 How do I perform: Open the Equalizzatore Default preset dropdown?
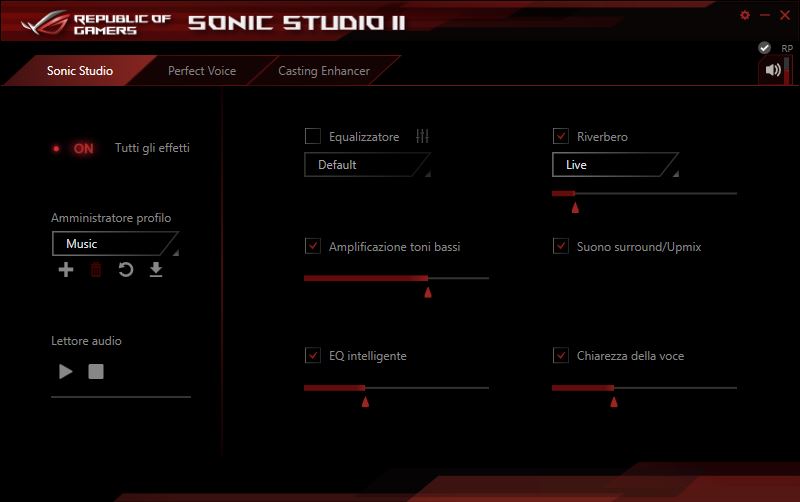(x=367, y=165)
